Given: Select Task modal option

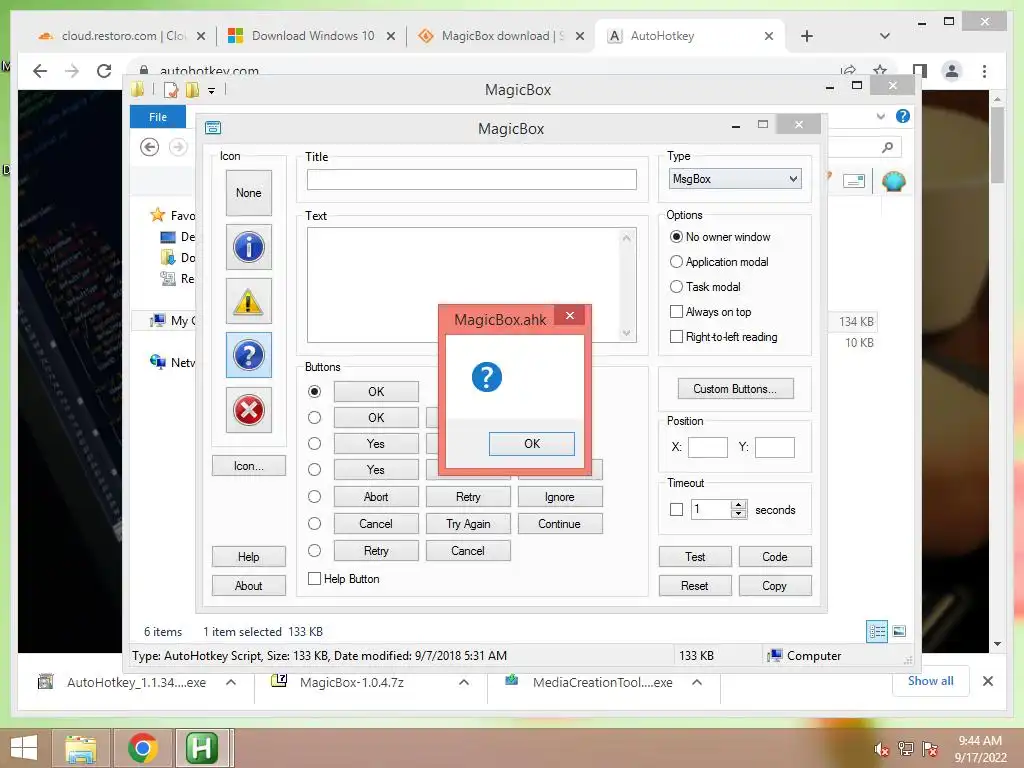Looking at the screenshot, I should click(705, 287).
